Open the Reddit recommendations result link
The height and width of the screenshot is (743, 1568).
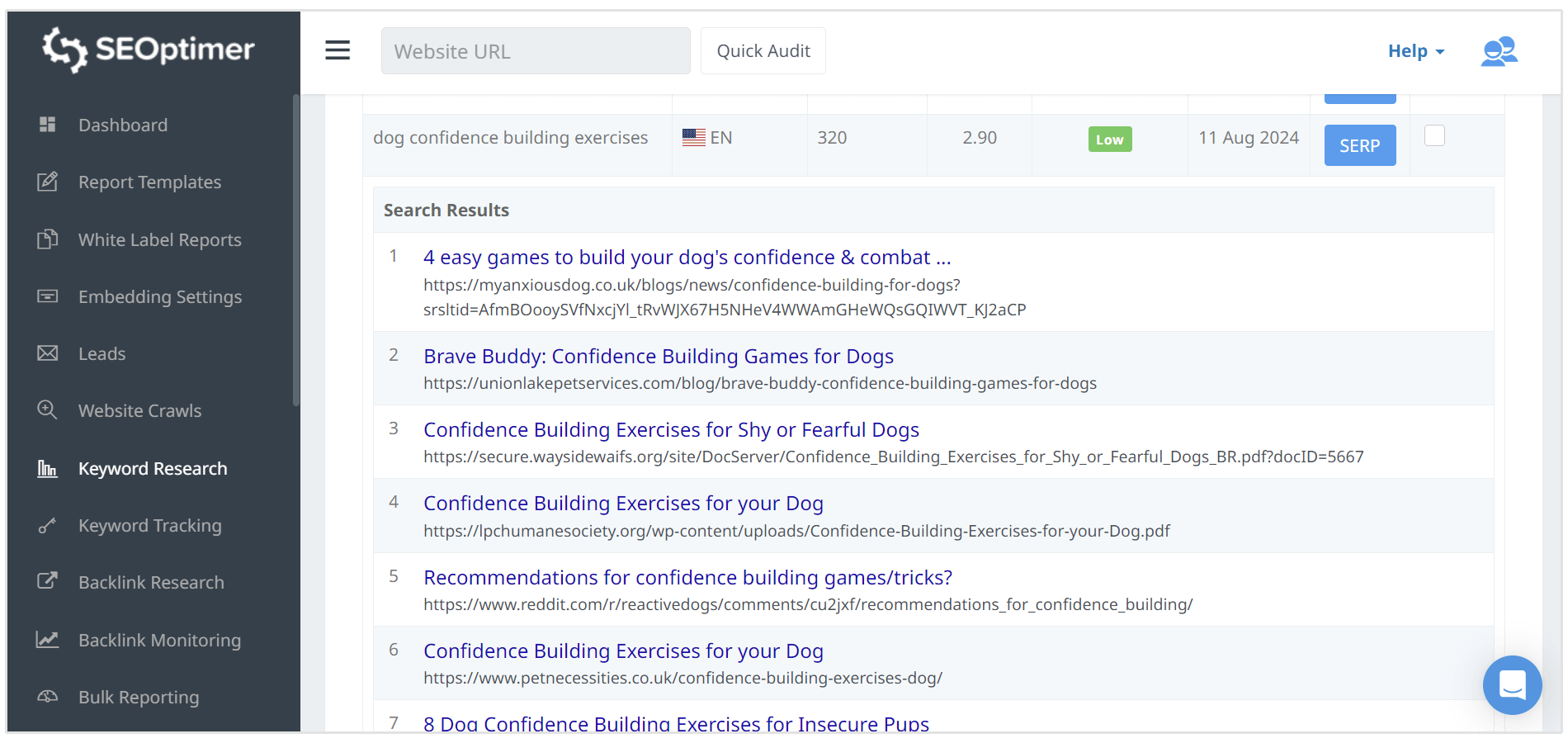[687, 577]
